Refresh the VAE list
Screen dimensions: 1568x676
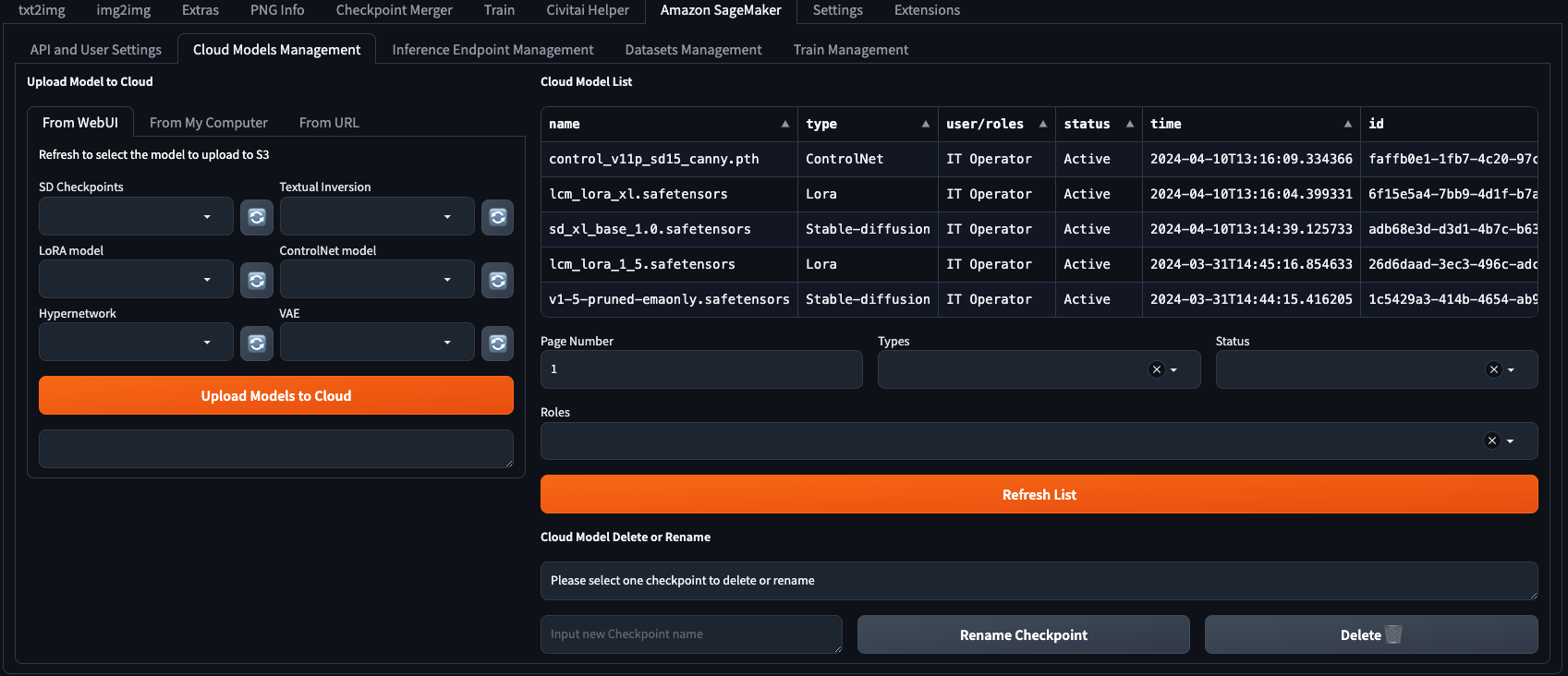498,343
